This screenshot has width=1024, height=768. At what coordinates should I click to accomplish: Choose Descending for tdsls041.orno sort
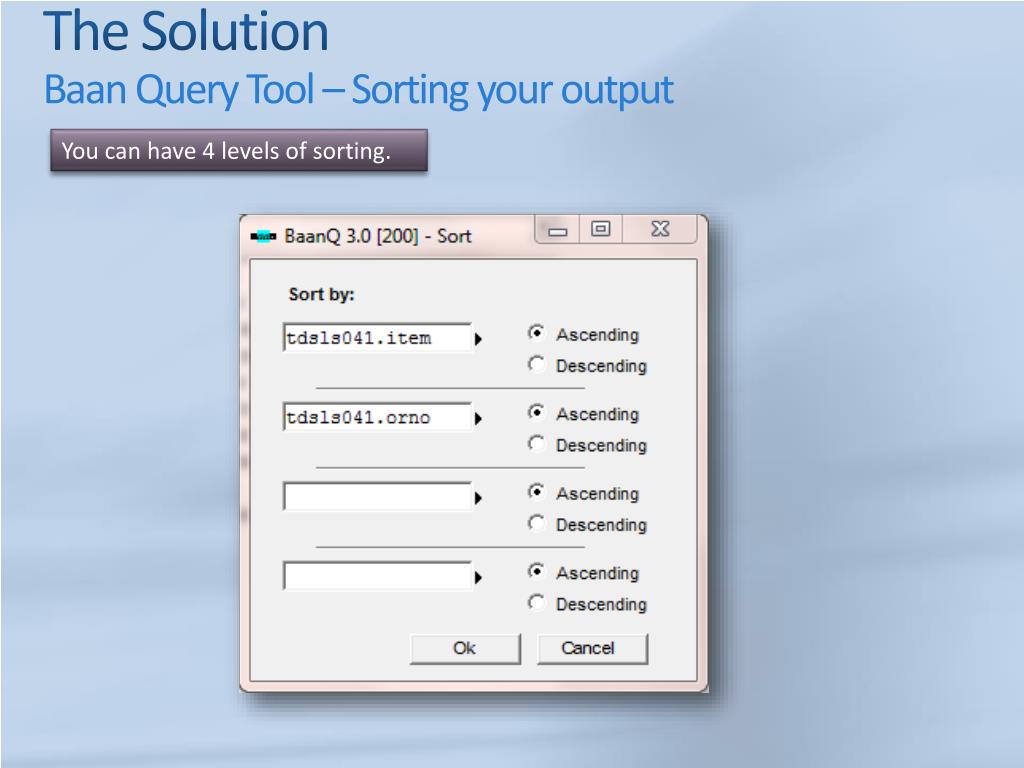click(x=536, y=443)
